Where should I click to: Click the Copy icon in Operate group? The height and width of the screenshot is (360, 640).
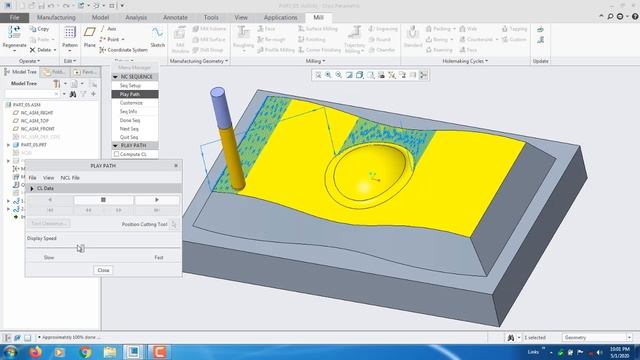click(33, 29)
